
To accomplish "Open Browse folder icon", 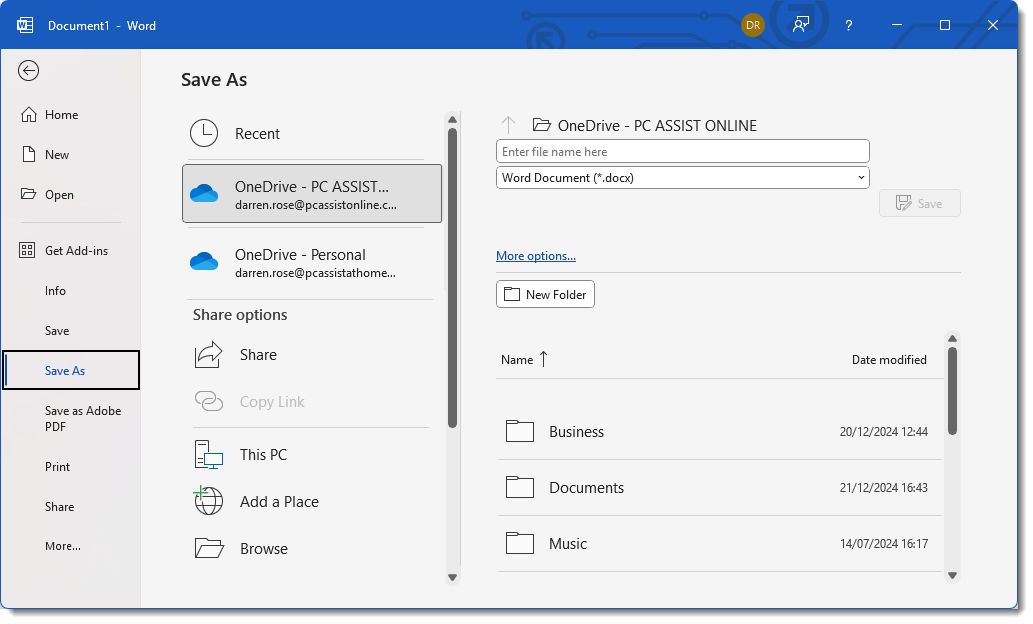I will [208, 549].
